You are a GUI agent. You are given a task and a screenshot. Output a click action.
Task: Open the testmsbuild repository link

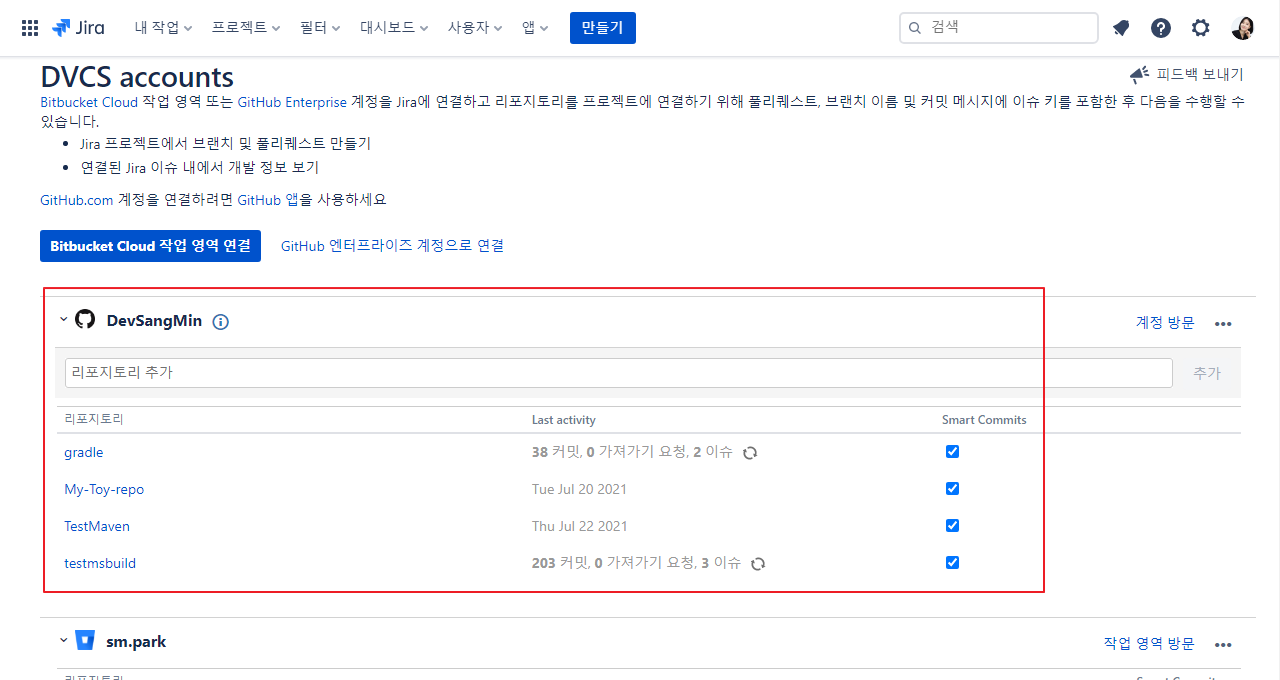pos(100,564)
